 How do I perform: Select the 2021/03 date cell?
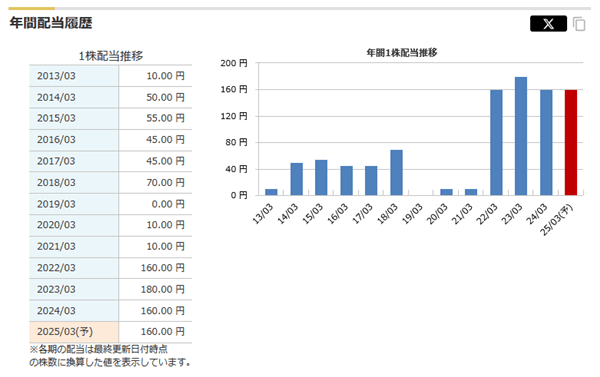pyautogui.click(x=74, y=246)
